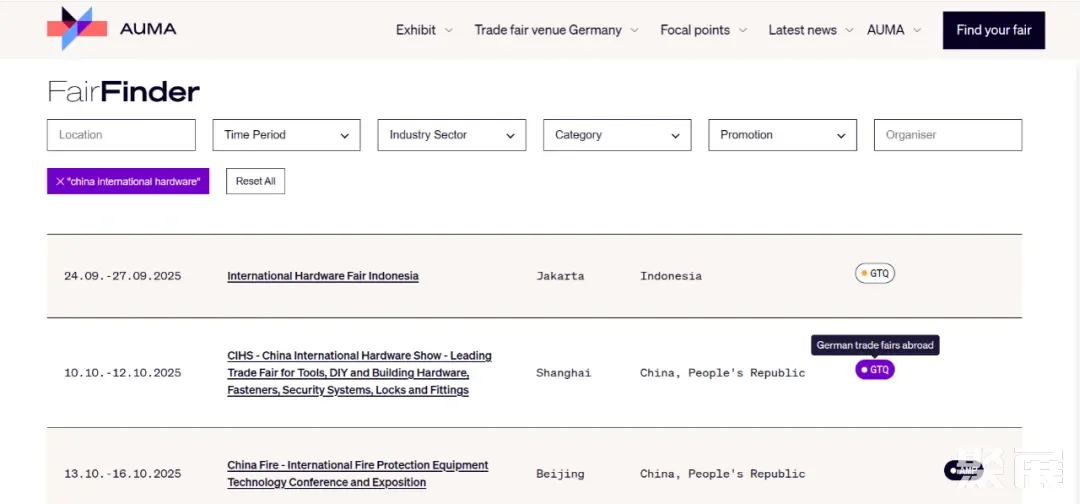Open the Exhibit navigation menu
Screen dimensions: 1080x504
pos(424,30)
